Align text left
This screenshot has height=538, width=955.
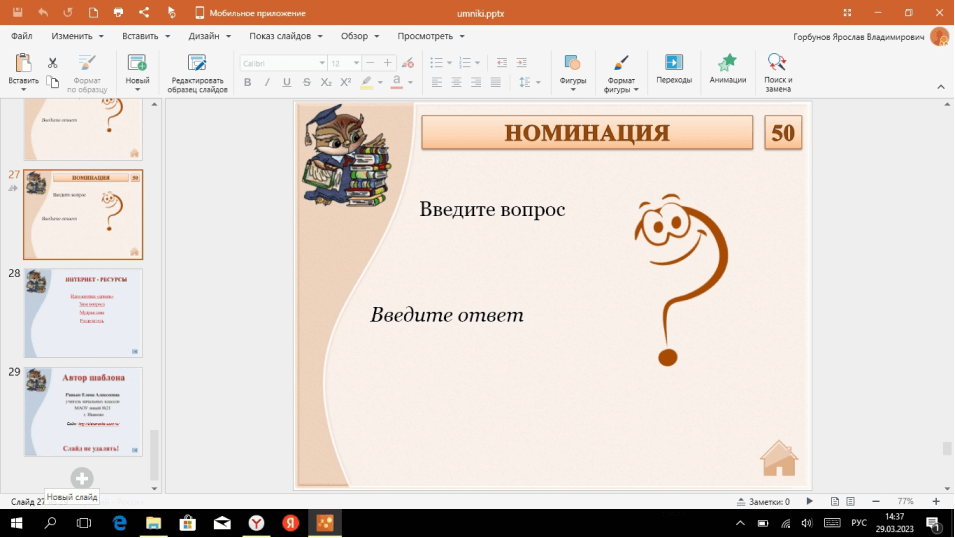coord(437,82)
